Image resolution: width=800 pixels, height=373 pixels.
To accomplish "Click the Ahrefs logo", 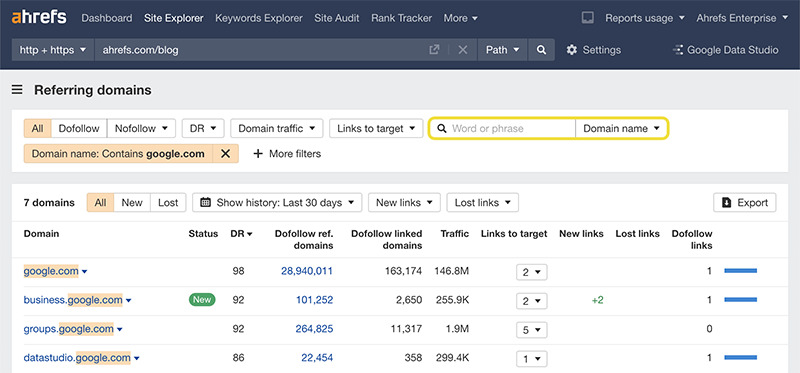I will (x=39, y=17).
